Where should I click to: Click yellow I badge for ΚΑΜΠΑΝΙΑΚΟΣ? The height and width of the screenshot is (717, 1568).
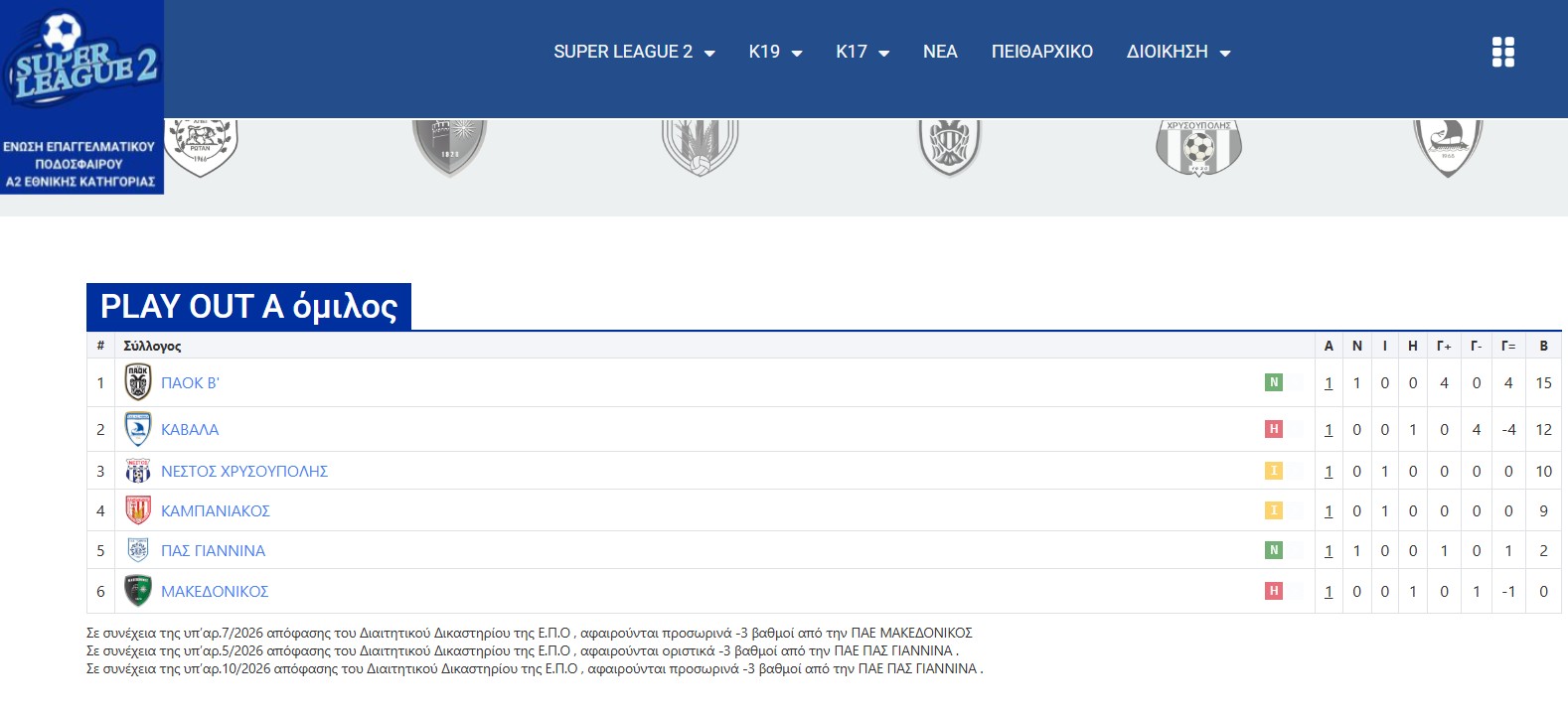click(x=1274, y=510)
